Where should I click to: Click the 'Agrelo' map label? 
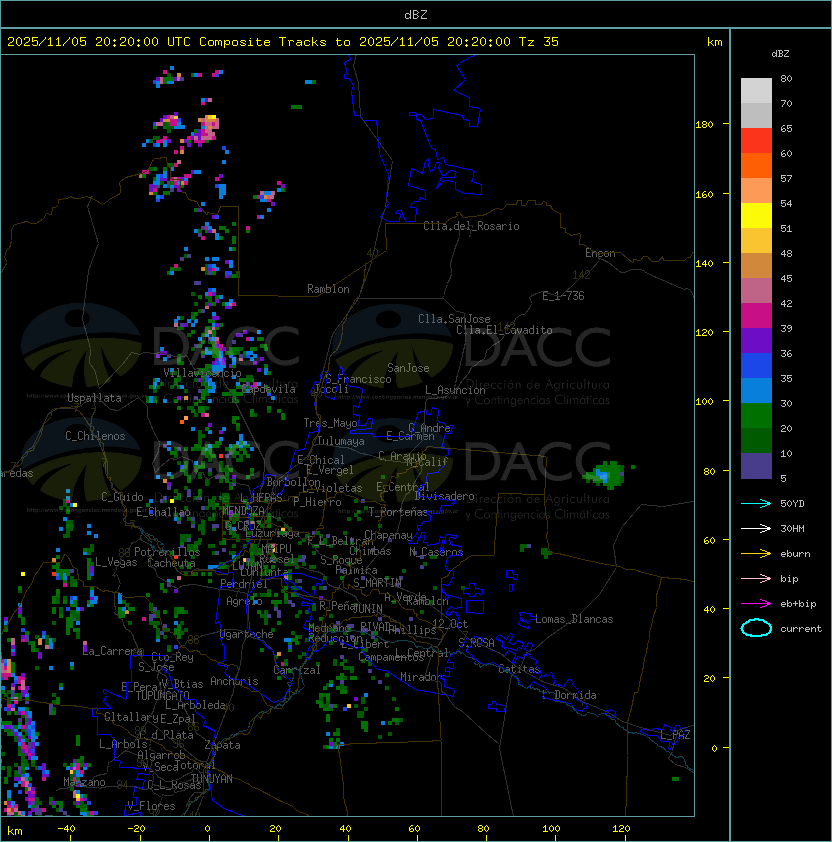pyautogui.click(x=244, y=601)
